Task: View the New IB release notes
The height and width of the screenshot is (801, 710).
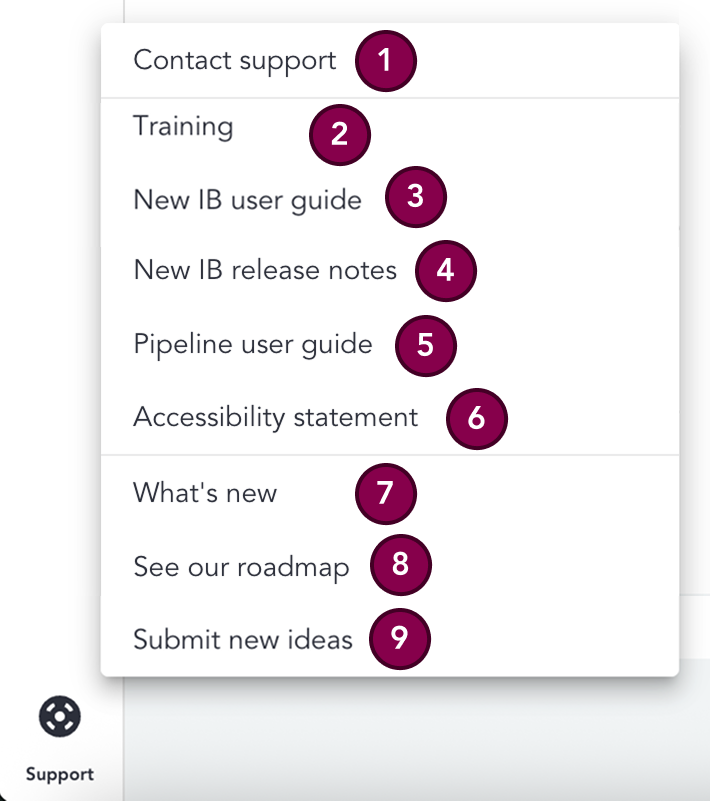Action: click(264, 270)
